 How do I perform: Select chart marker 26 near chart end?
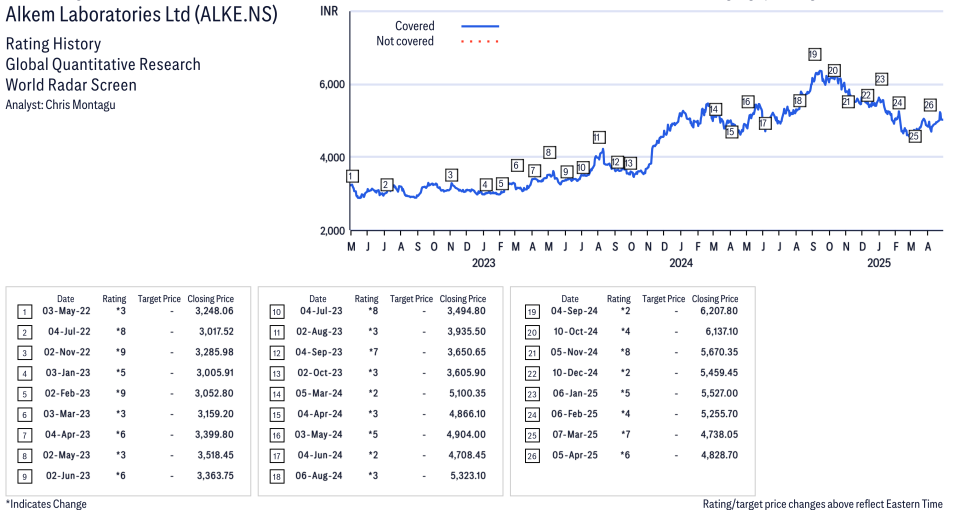click(x=928, y=105)
